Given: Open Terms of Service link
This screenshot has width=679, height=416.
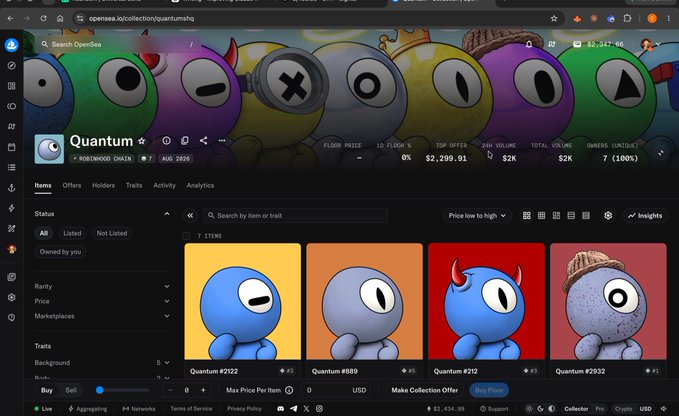Looking at the screenshot, I should tap(191, 409).
